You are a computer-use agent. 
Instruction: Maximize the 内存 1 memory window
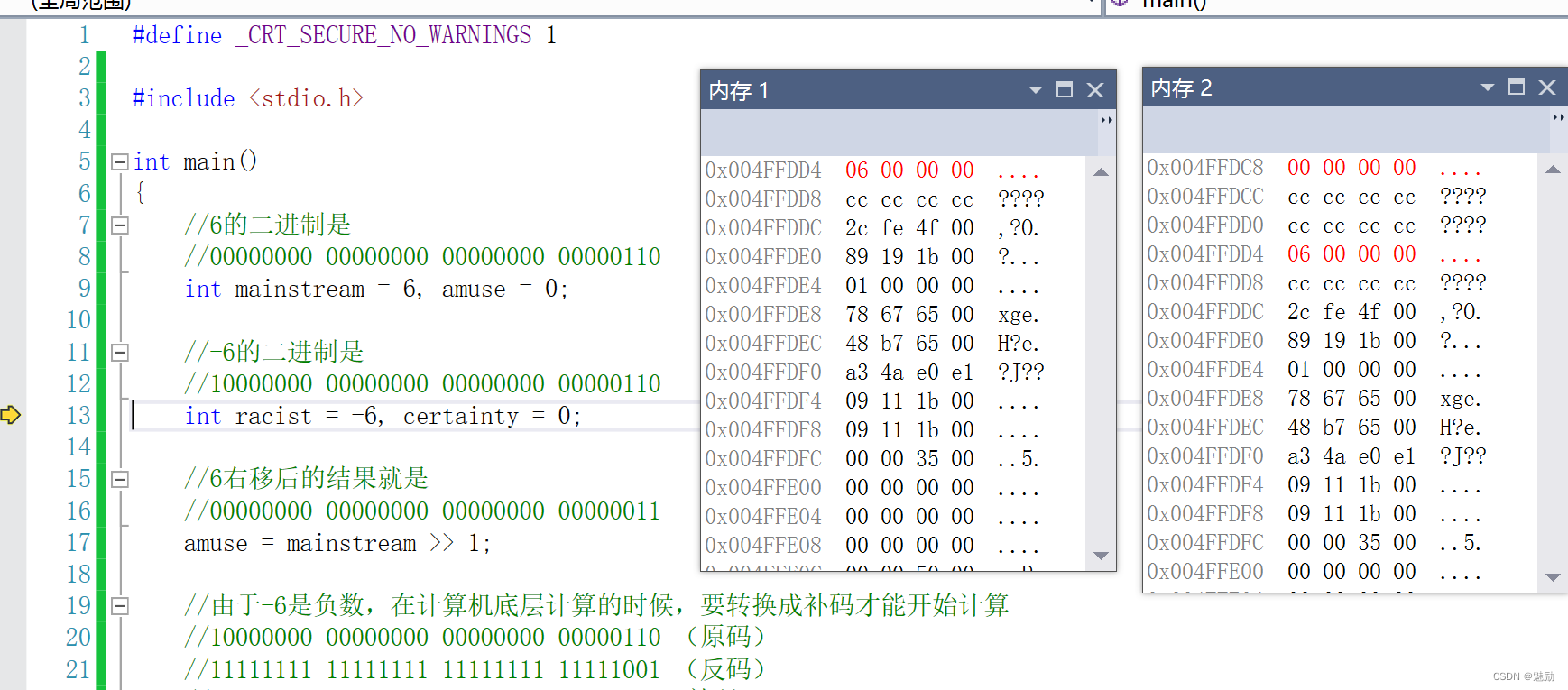coord(1065,90)
